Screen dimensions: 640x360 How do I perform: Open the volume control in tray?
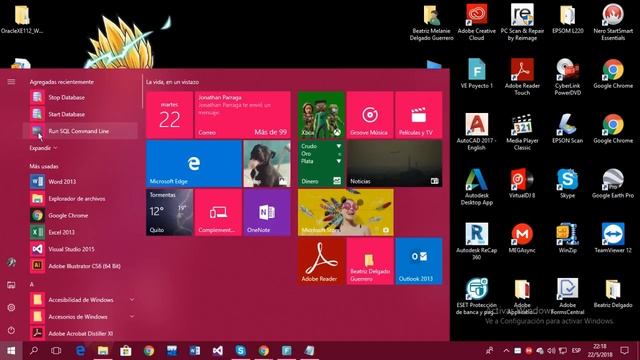(551, 351)
